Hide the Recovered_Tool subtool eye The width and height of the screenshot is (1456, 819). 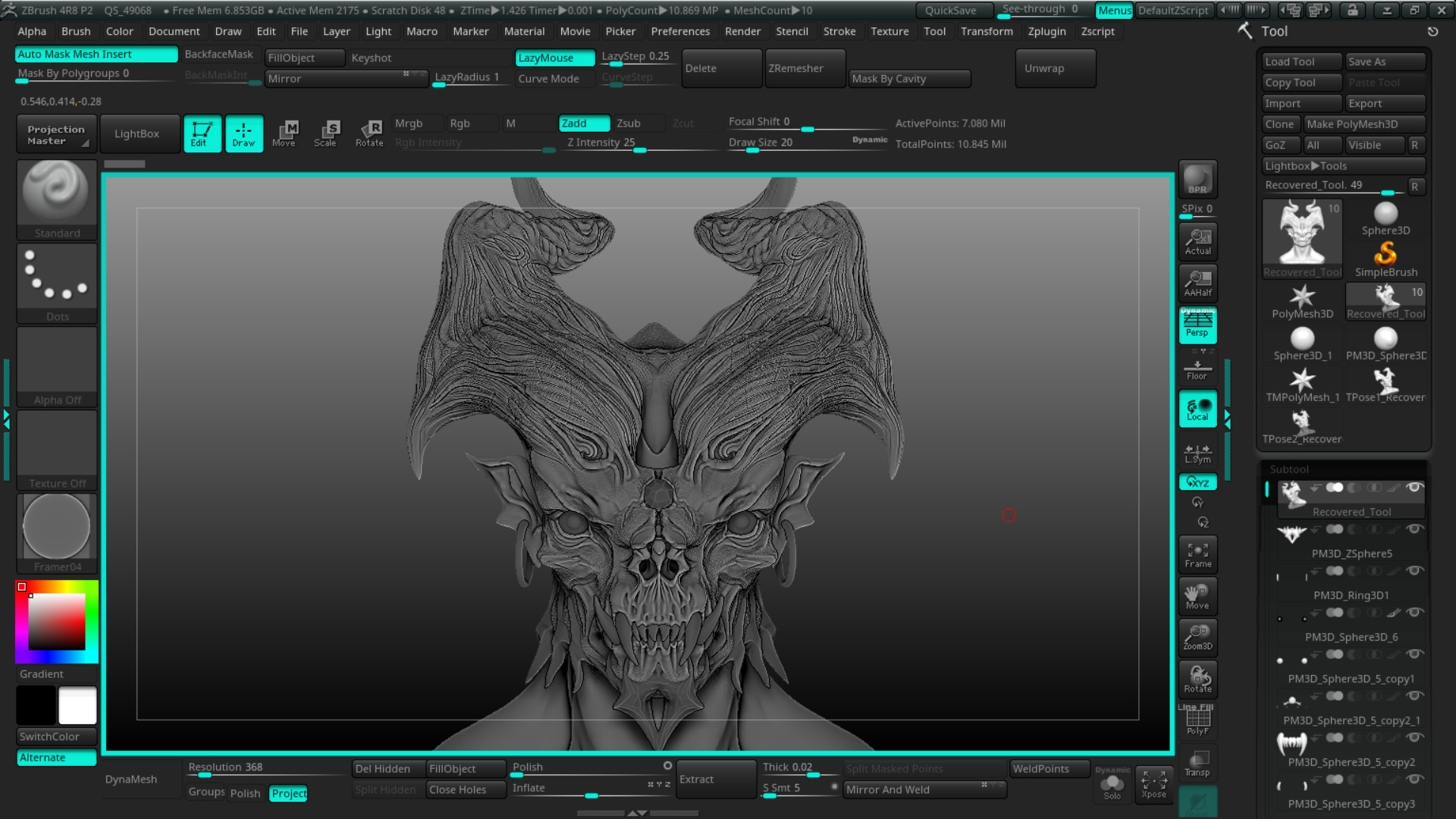[x=1414, y=487]
